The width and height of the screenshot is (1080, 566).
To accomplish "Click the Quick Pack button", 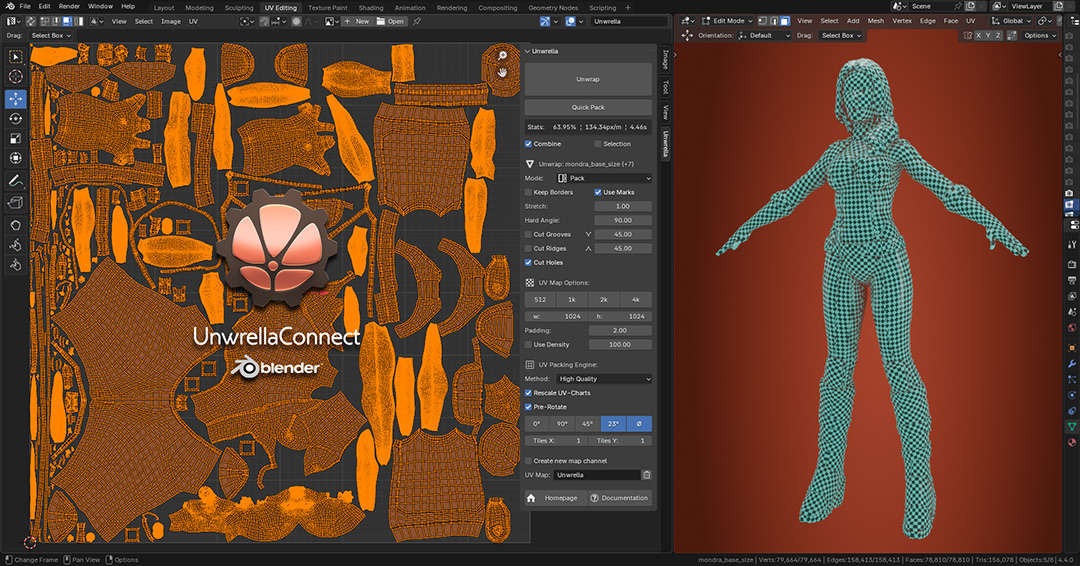I will [588, 107].
